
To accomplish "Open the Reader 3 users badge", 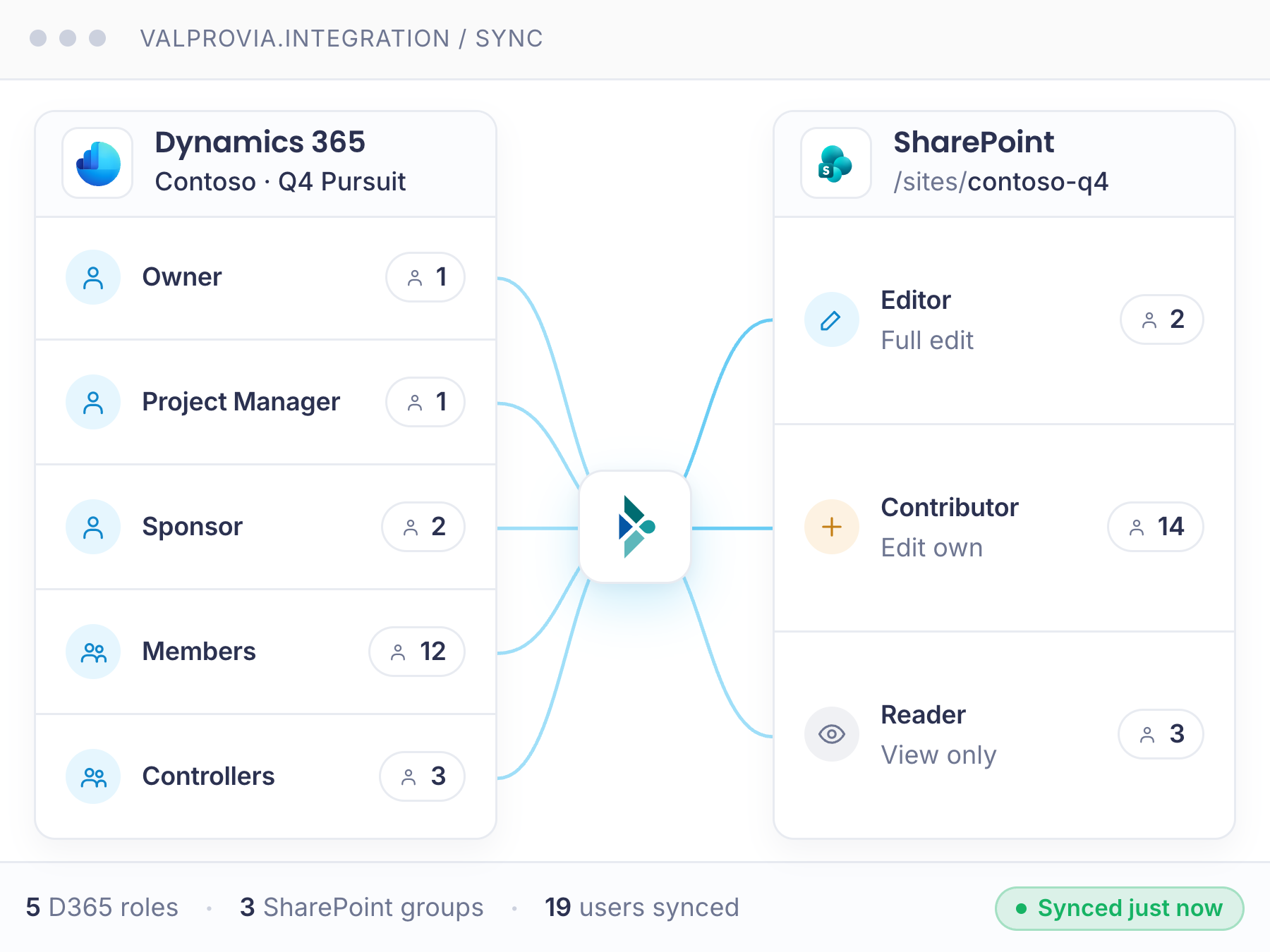I will pos(1161,734).
